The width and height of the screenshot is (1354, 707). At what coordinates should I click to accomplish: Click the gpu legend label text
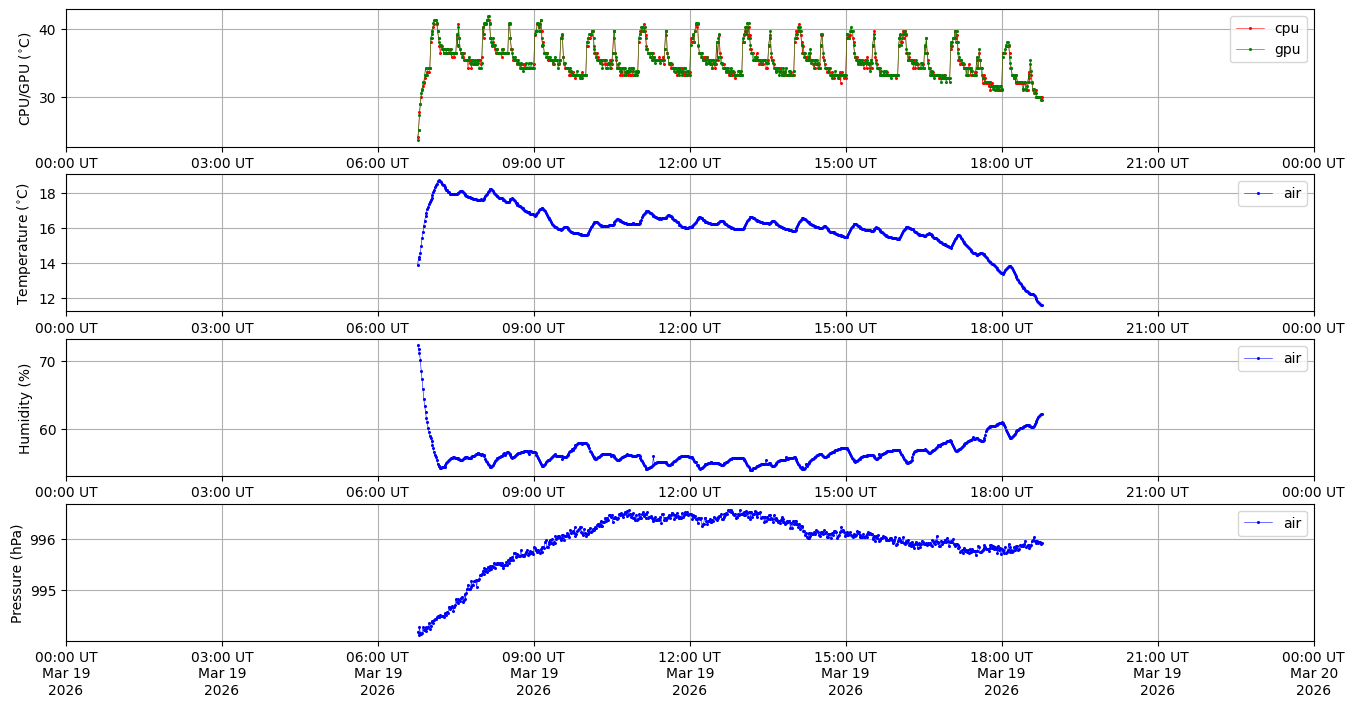(x=1287, y=48)
